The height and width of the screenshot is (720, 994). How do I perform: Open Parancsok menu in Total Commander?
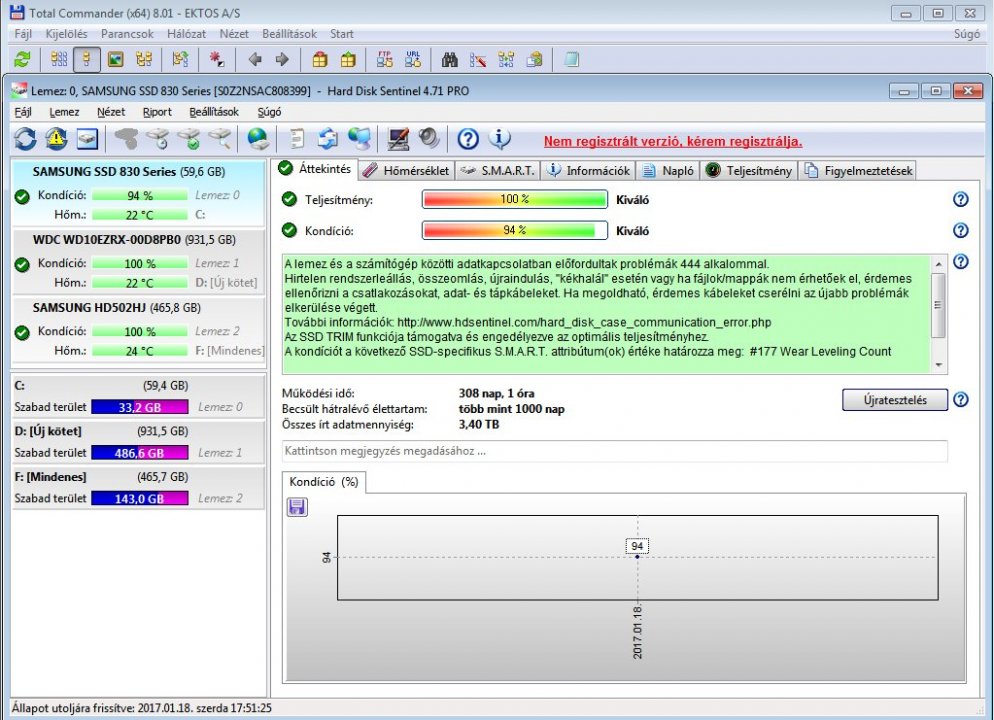(127, 34)
